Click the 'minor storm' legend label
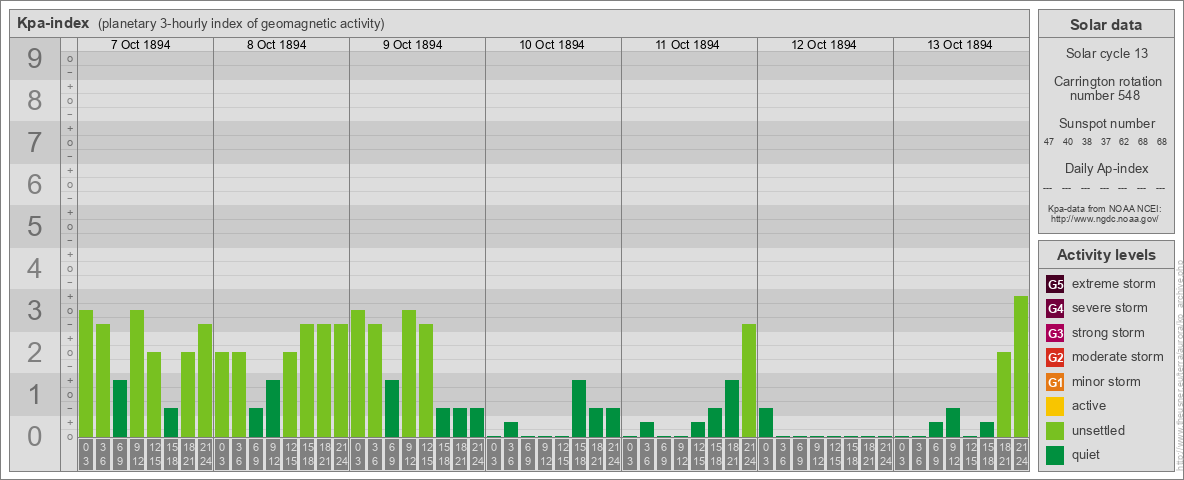1184x480 pixels. coord(1106,381)
